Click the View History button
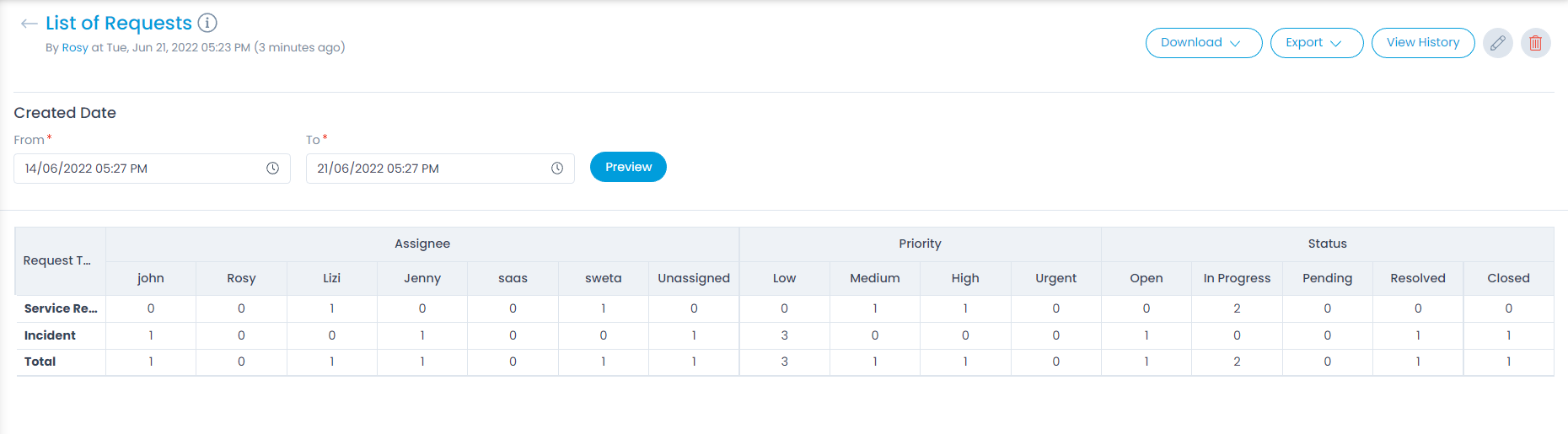The width and height of the screenshot is (1568, 434). [1422, 43]
